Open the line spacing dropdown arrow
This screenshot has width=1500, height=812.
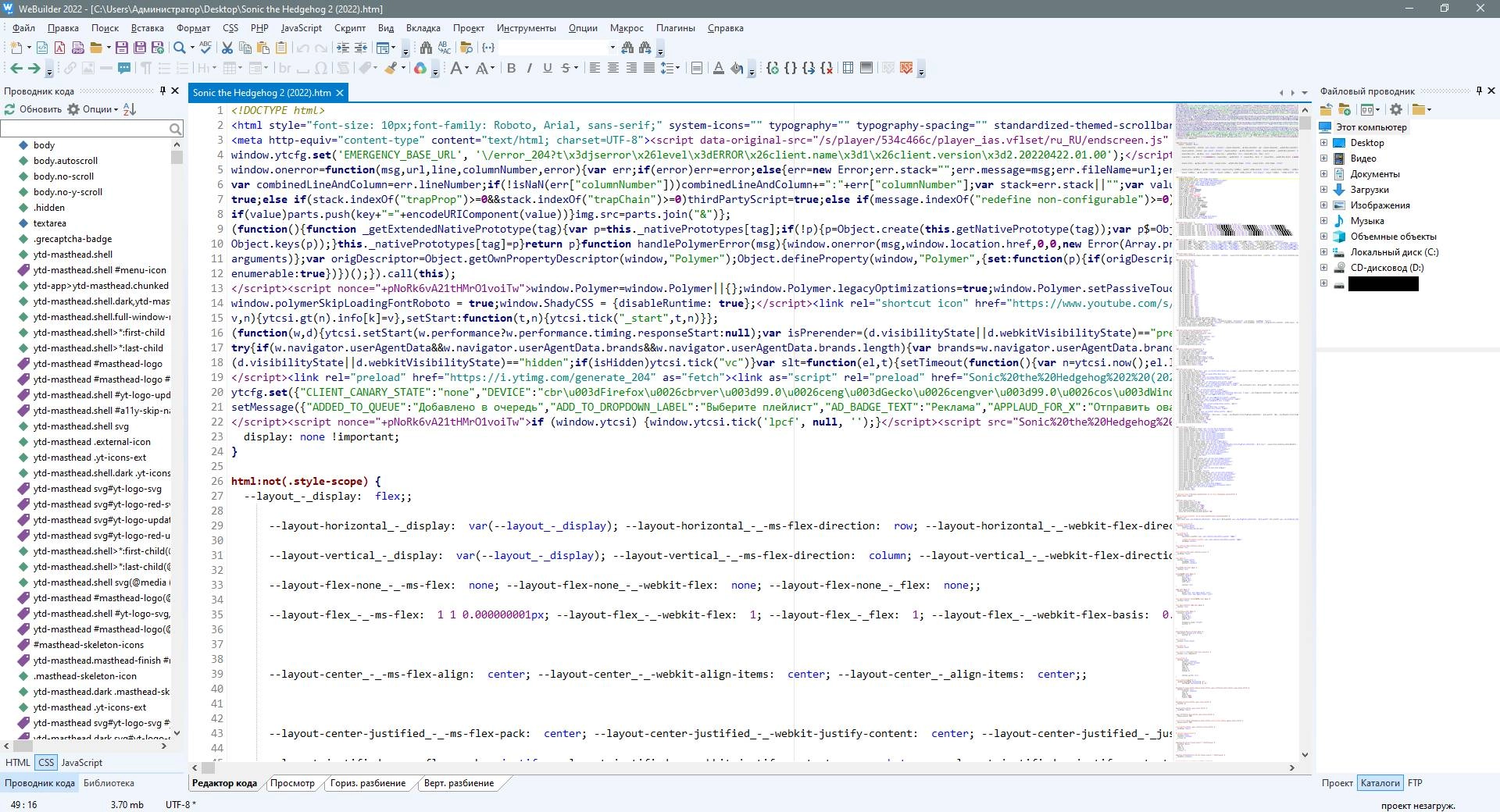tap(677, 68)
